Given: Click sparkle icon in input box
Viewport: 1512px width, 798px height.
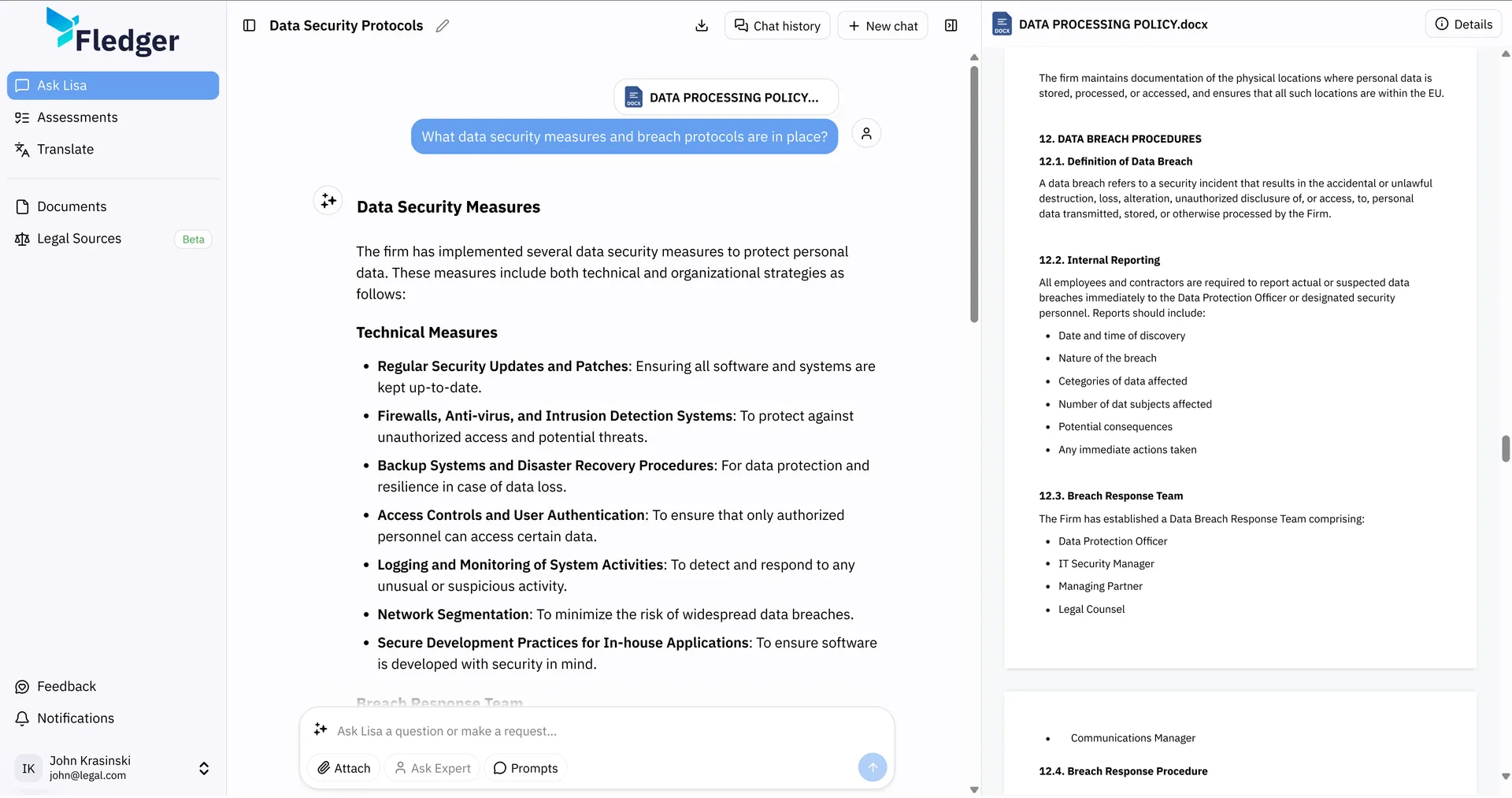Looking at the screenshot, I should click(x=320, y=729).
